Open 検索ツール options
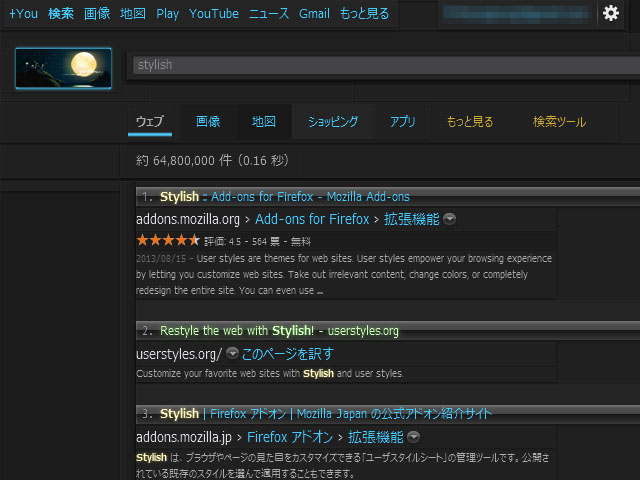This screenshot has height=480, width=640. coord(559,121)
